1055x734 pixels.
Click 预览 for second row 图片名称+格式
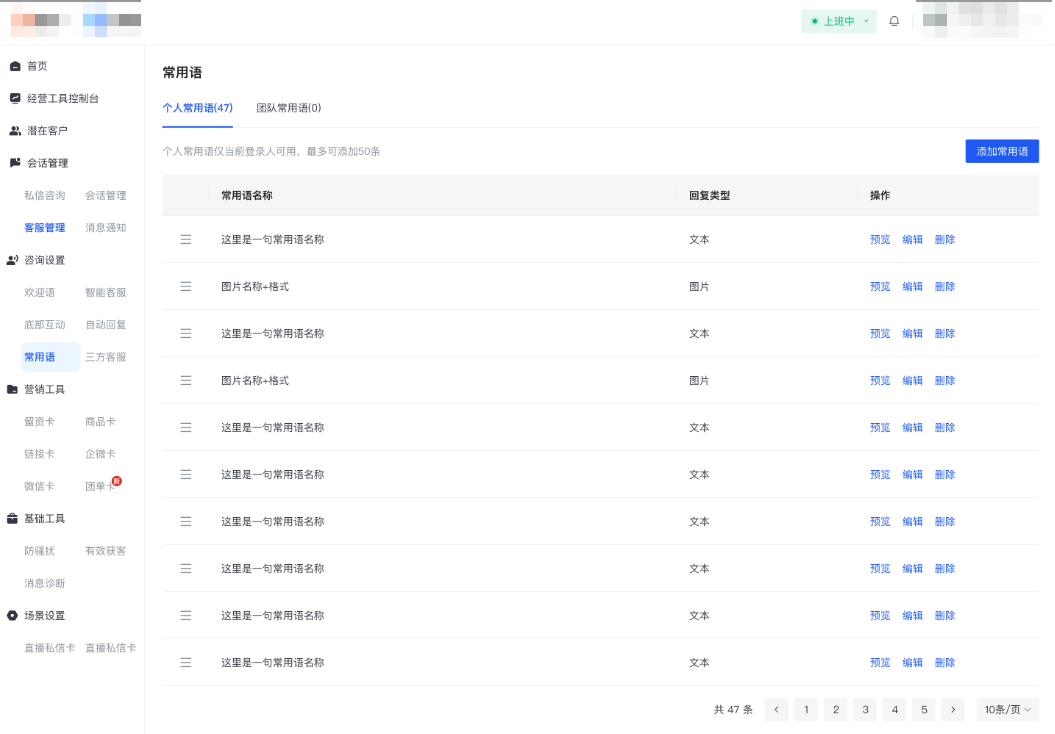coord(880,286)
